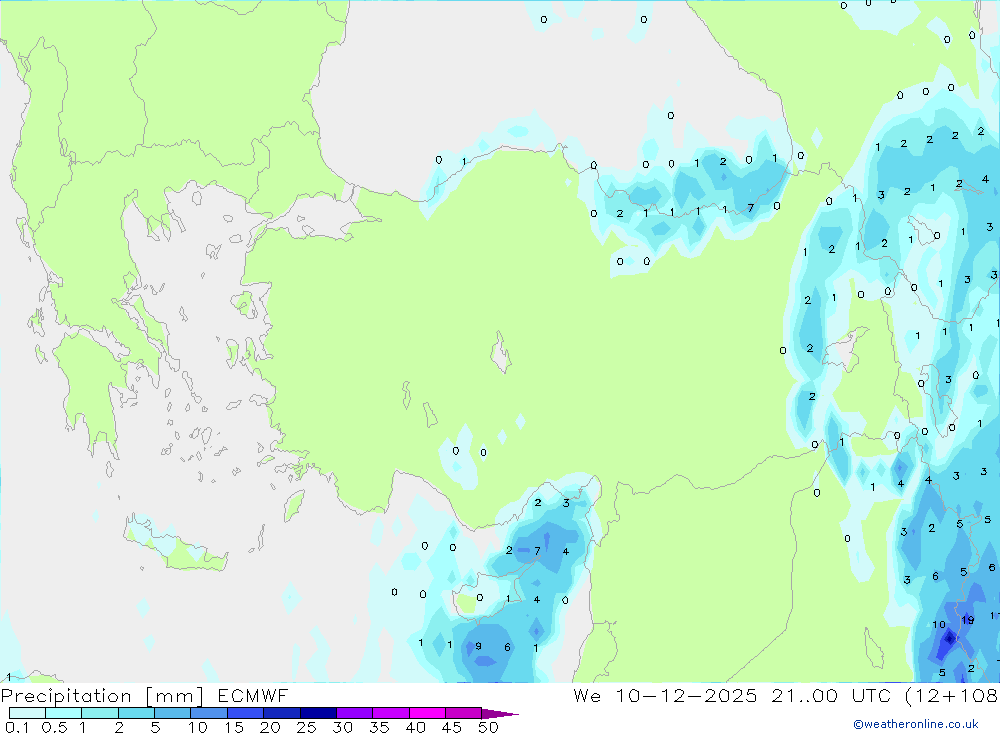Viewport: 1000px width, 733px height.
Task: Click the '21..00 UTC' time text
Action: tap(832, 695)
